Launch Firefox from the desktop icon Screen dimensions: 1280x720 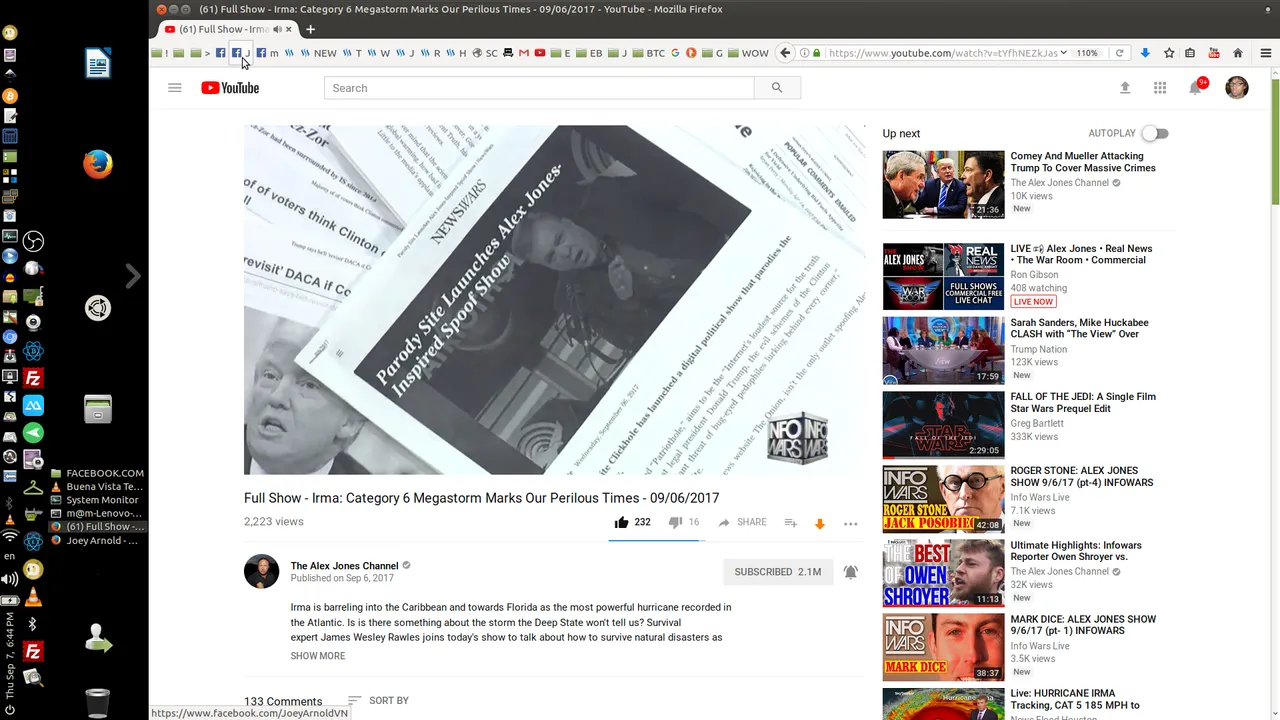point(98,164)
